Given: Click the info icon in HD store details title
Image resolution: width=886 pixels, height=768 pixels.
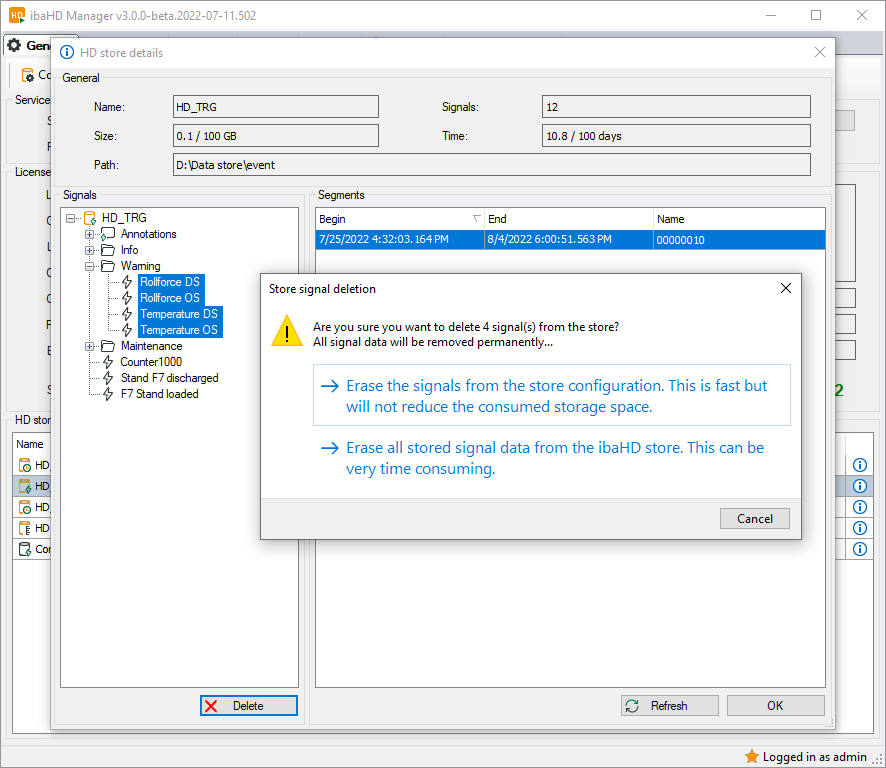Looking at the screenshot, I should tap(67, 52).
